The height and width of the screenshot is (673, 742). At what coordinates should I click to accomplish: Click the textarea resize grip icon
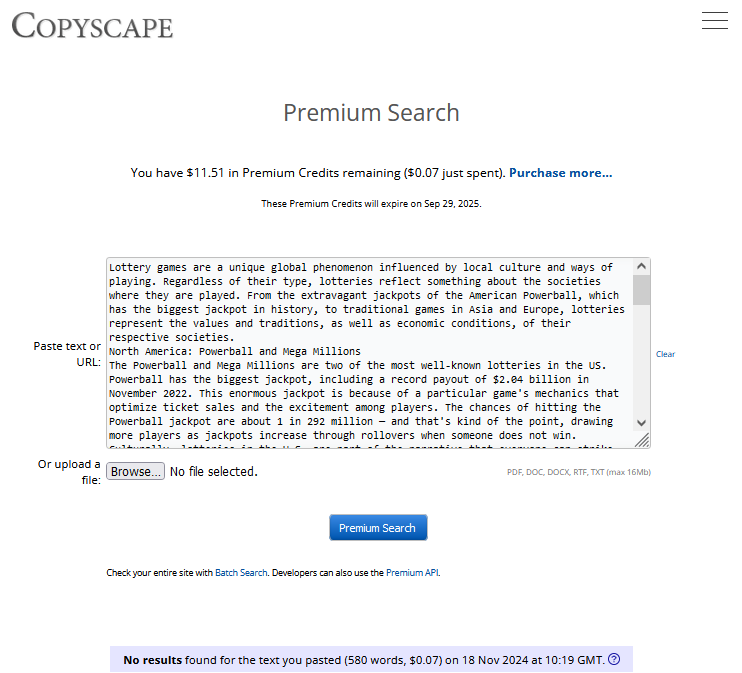coord(642,440)
